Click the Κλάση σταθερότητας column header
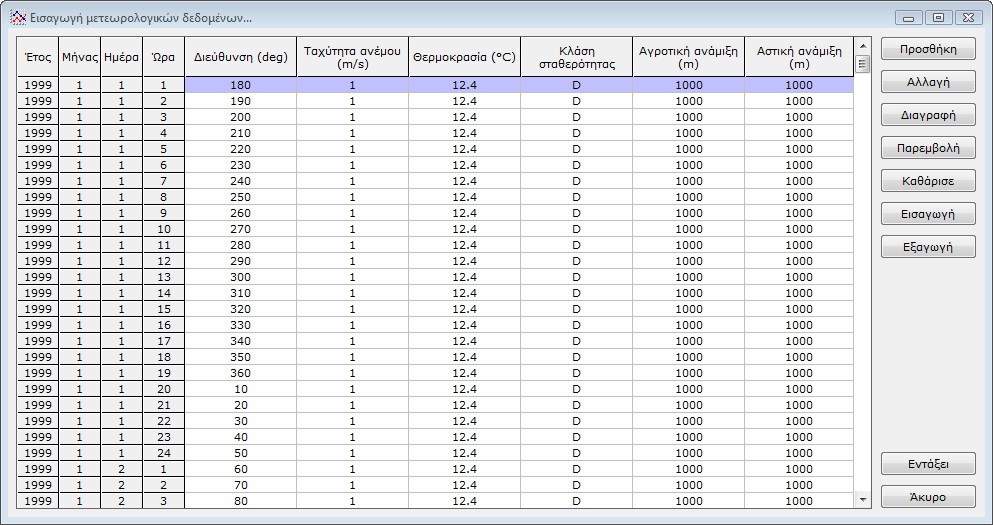Screen dimensions: 993x525 [x=576, y=57]
